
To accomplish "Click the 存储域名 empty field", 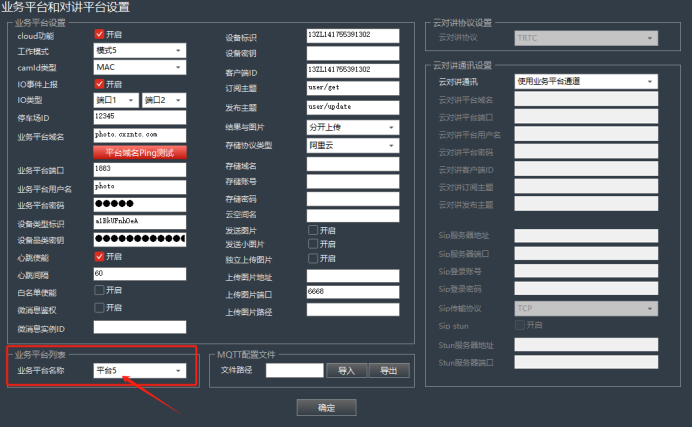I will click(353, 164).
